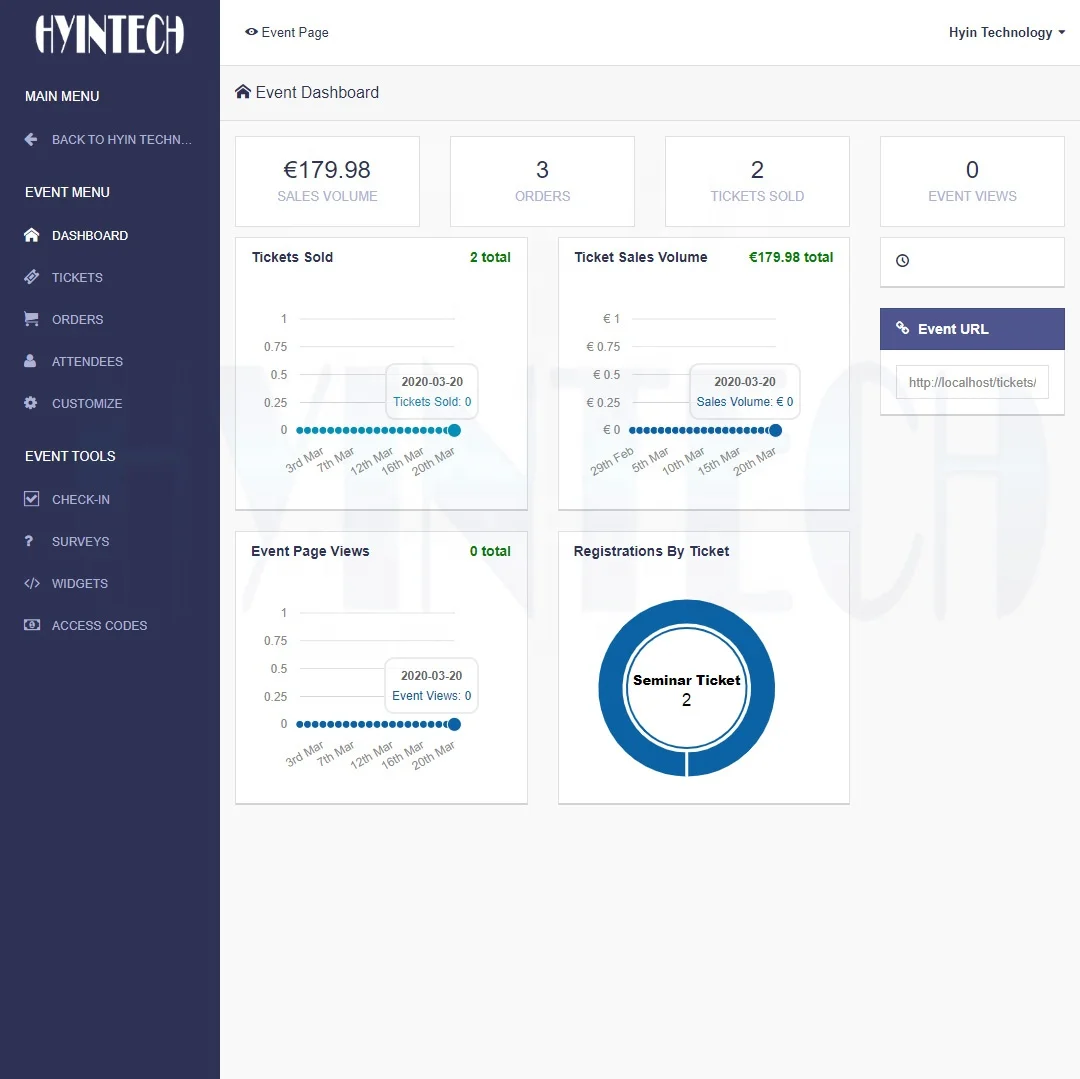This screenshot has height=1079, width=1080.
Task: Click the link icon in Event URL header
Action: tap(902, 328)
